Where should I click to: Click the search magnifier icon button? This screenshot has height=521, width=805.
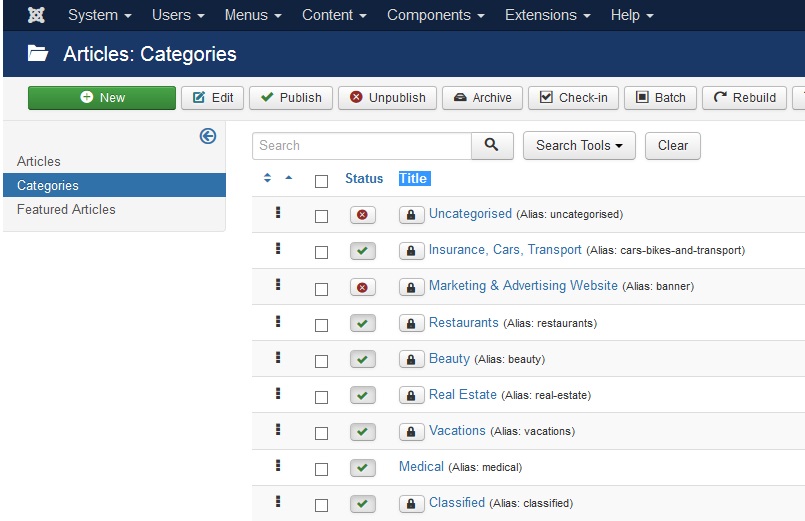pos(492,145)
